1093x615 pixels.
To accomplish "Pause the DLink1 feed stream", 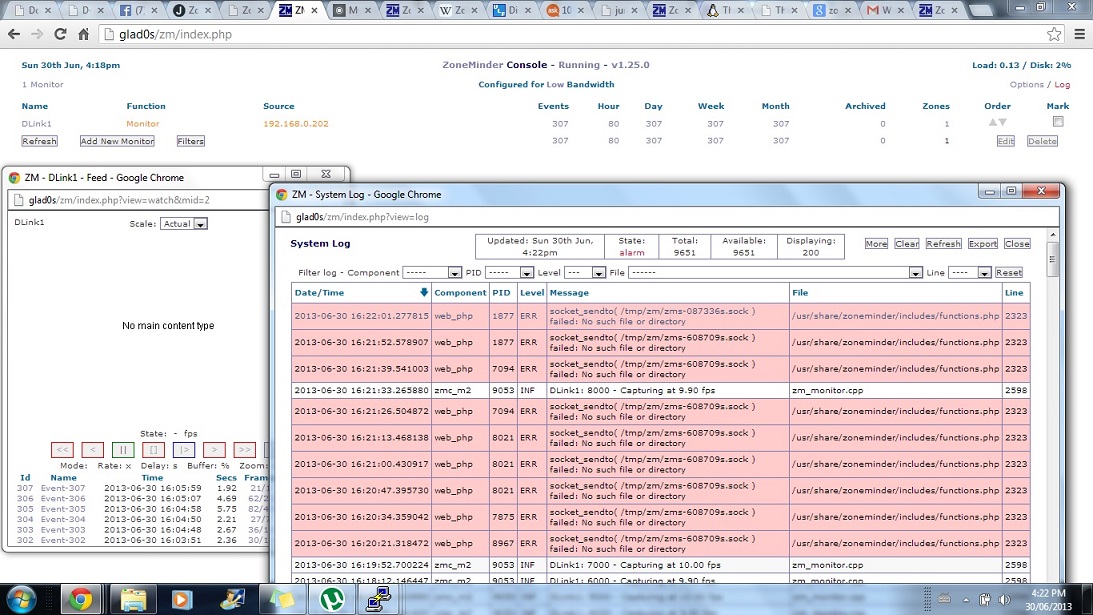I will pos(123,450).
